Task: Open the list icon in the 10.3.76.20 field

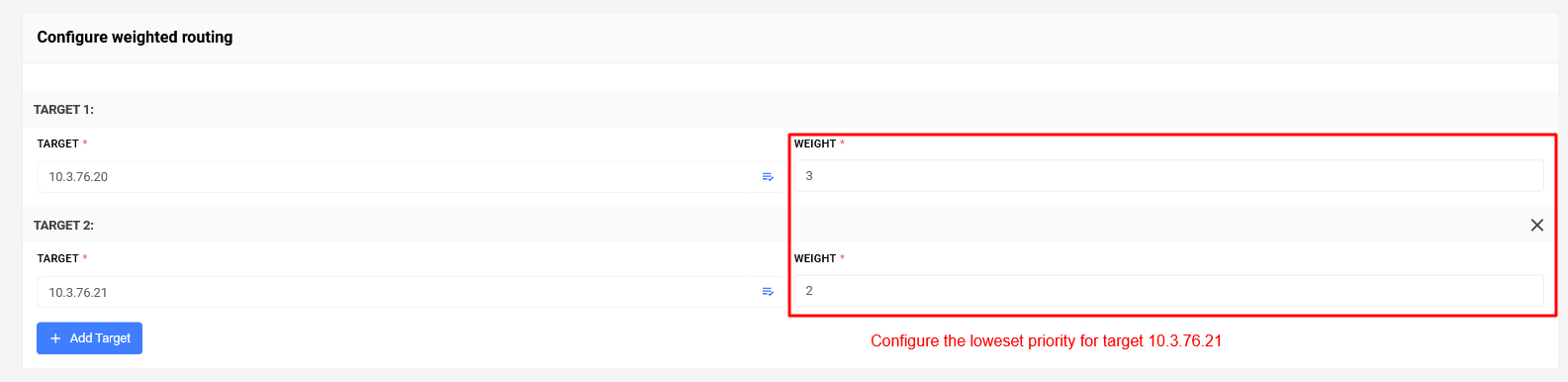Action: point(768,177)
